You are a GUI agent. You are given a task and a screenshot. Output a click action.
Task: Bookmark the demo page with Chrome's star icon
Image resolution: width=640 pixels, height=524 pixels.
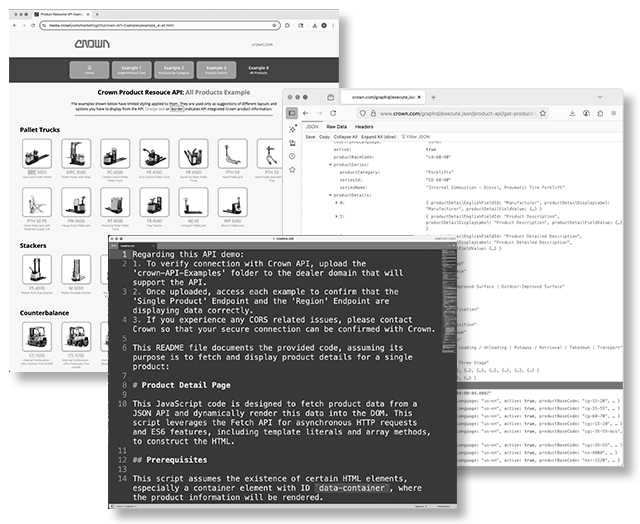274,25
